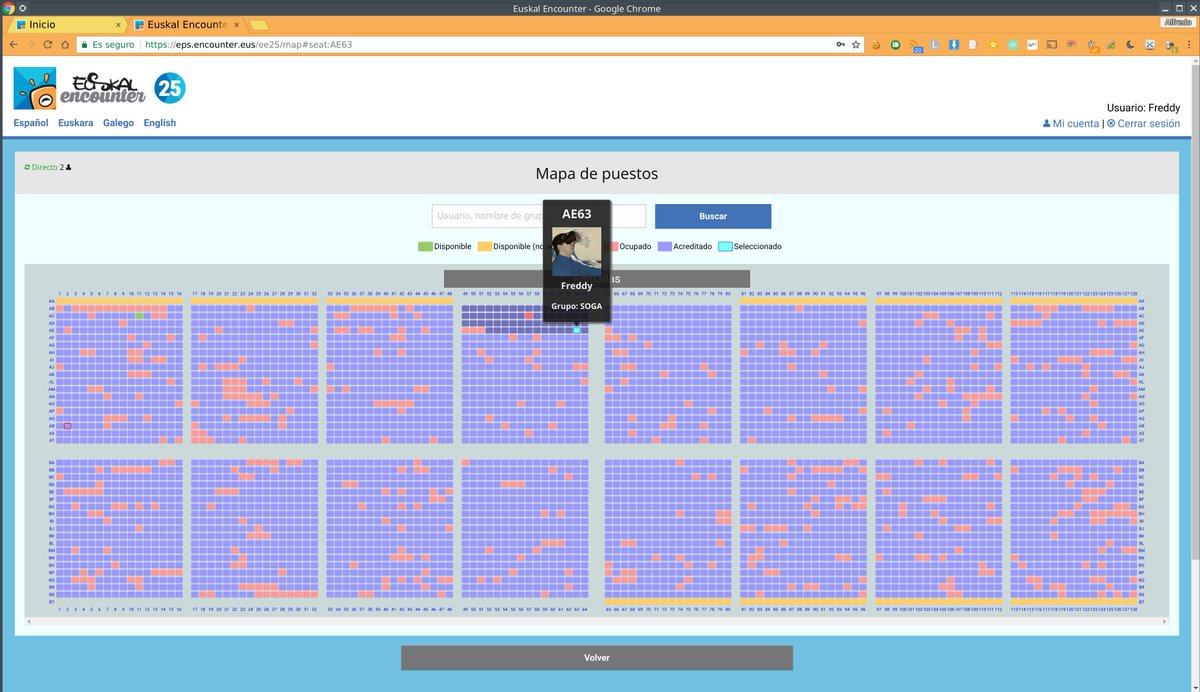Click the cyan selected seat AE63
The image size is (1200, 692).
point(577,330)
